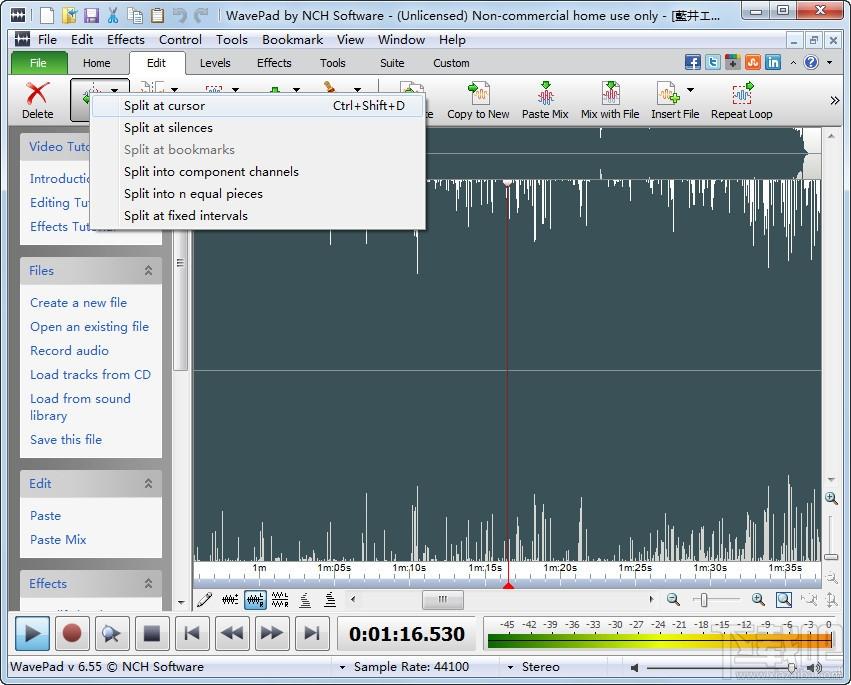Choose Split at cursor

click(257, 106)
